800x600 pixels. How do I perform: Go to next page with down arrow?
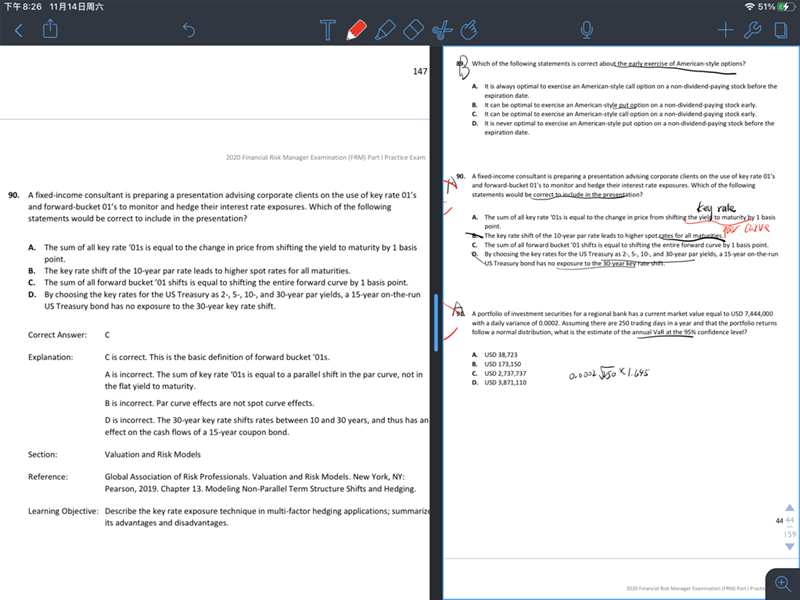tap(789, 546)
